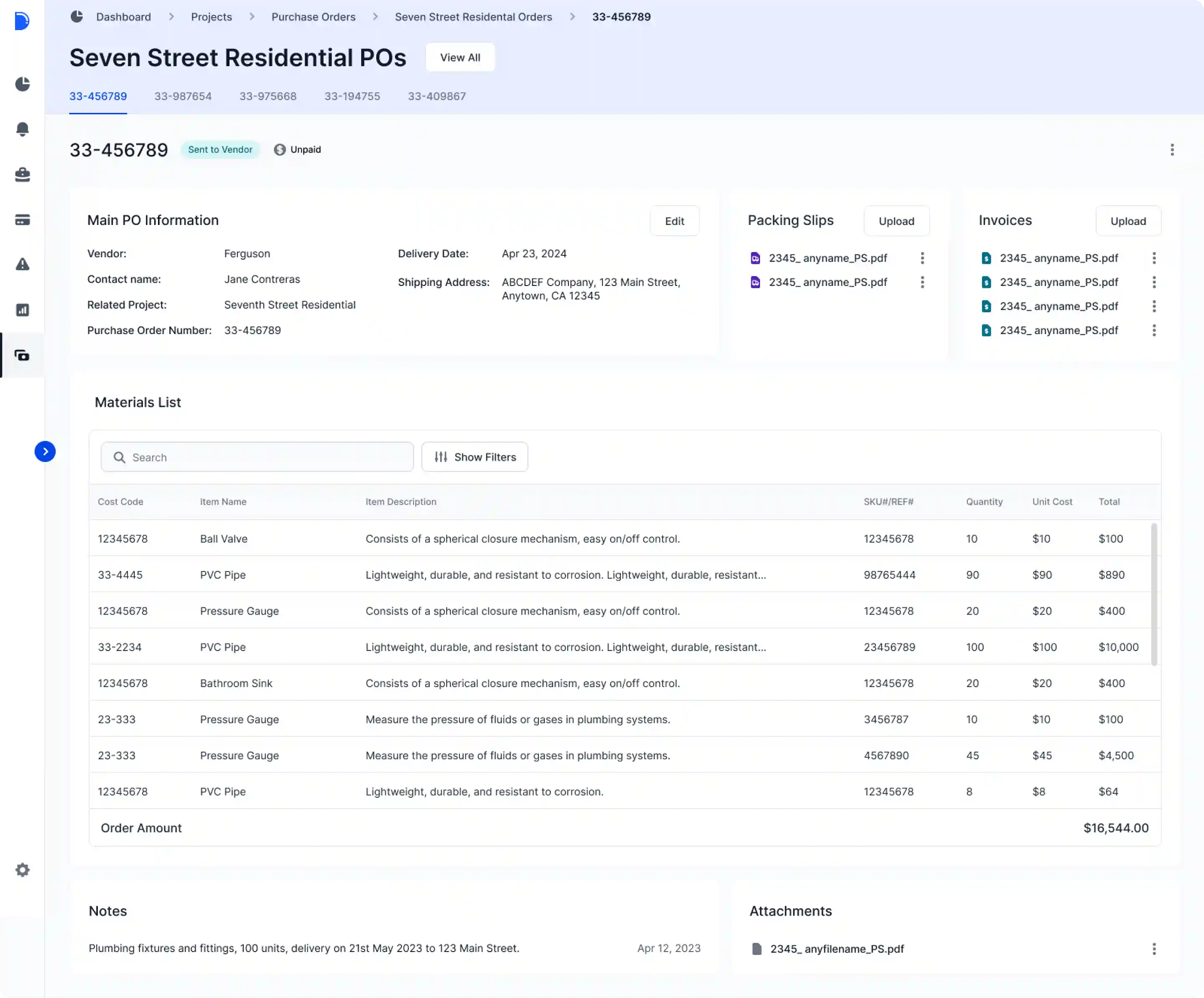The width and height of the screenshot is (1204, 998).
Task: Select the payments card icon in sidebar
Action: click(22, 220)
